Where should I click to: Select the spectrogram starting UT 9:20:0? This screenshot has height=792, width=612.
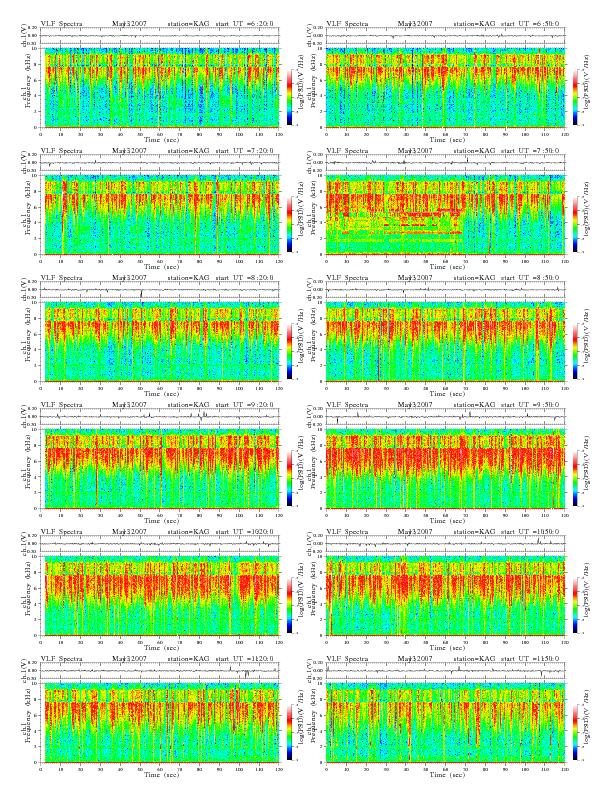point(160,469)
